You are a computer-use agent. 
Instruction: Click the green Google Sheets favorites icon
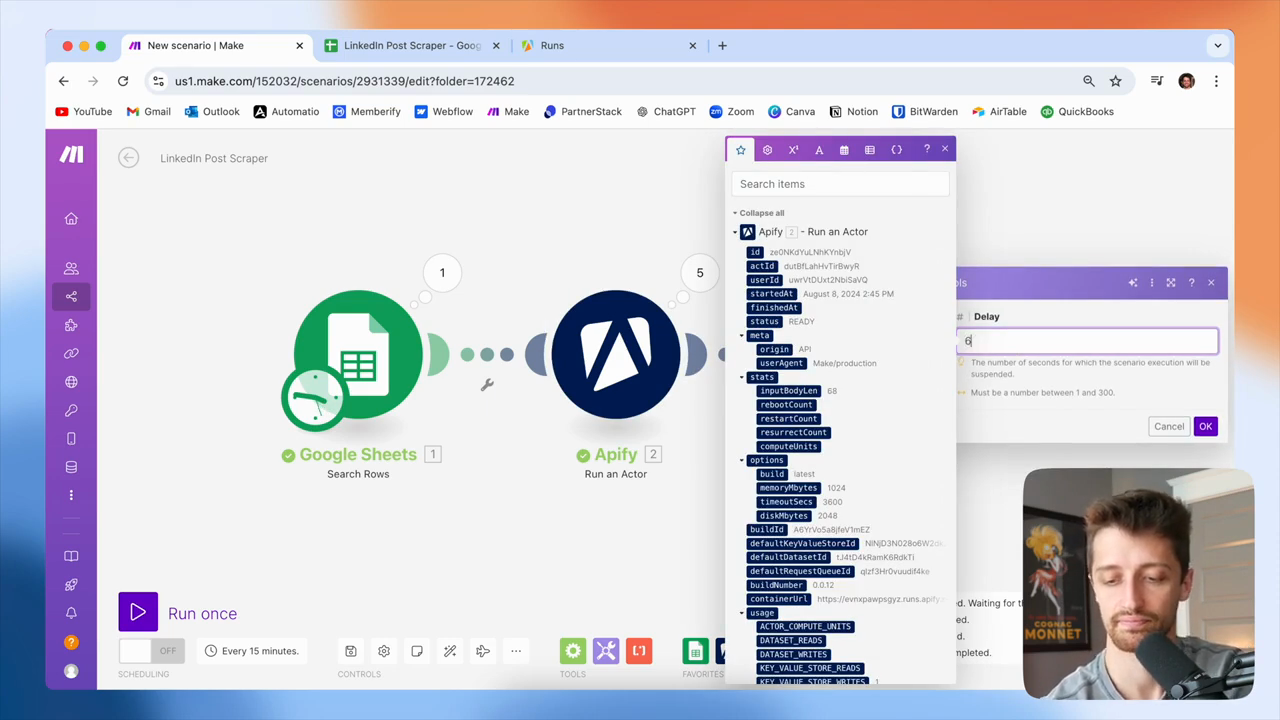coord(696,651)
